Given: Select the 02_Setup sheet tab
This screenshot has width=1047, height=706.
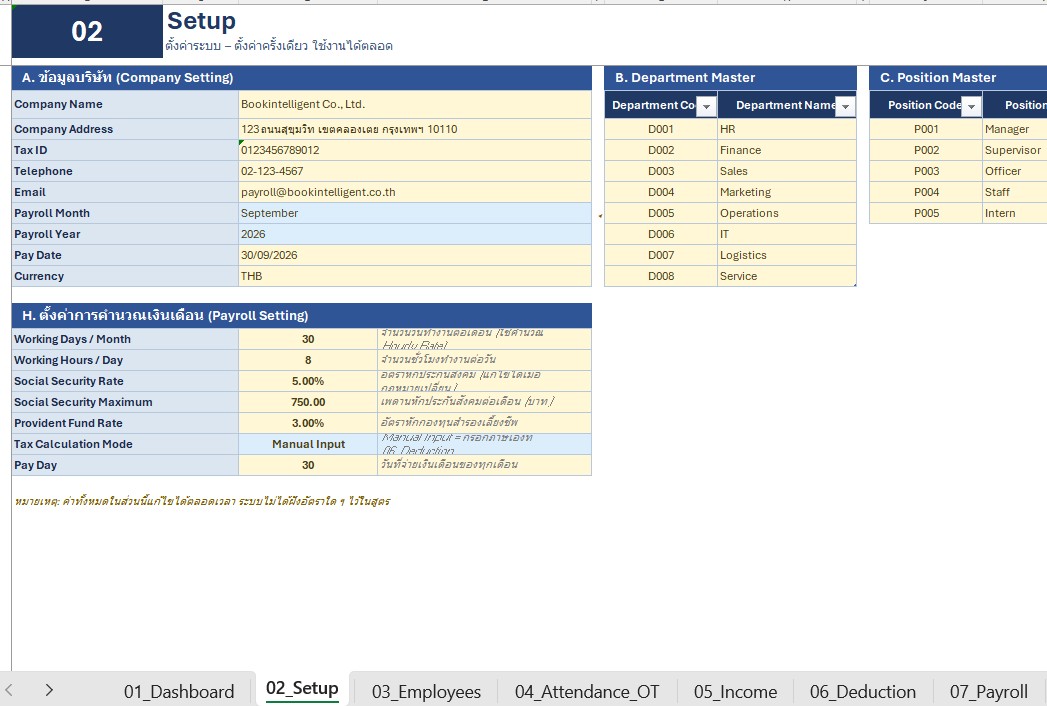Looking at the screenshot, I should click(x=302, y=689).
